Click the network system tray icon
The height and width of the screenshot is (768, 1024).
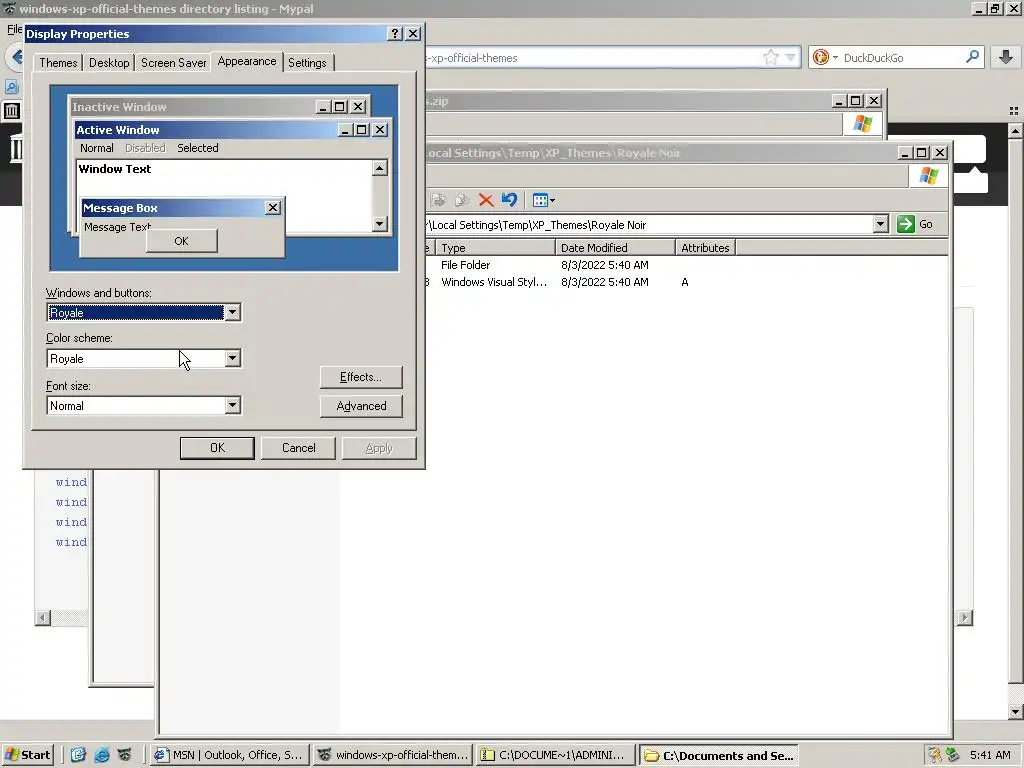(952, 755)
